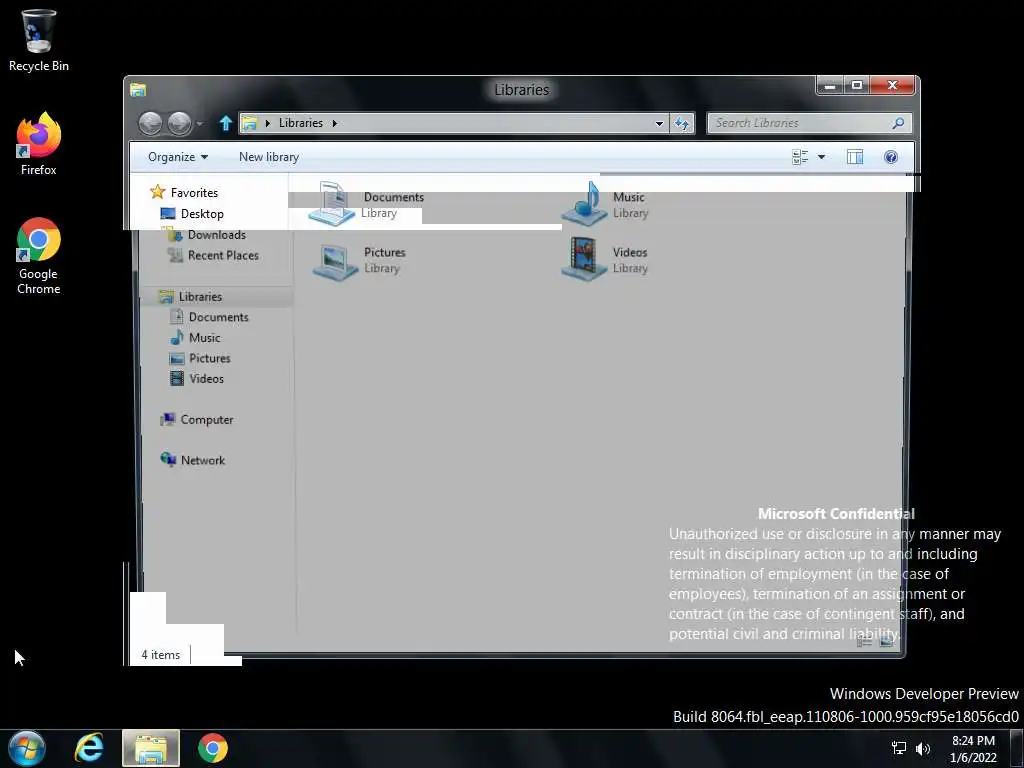
Task: Open Explorer help
Action: tap(891, 157)
